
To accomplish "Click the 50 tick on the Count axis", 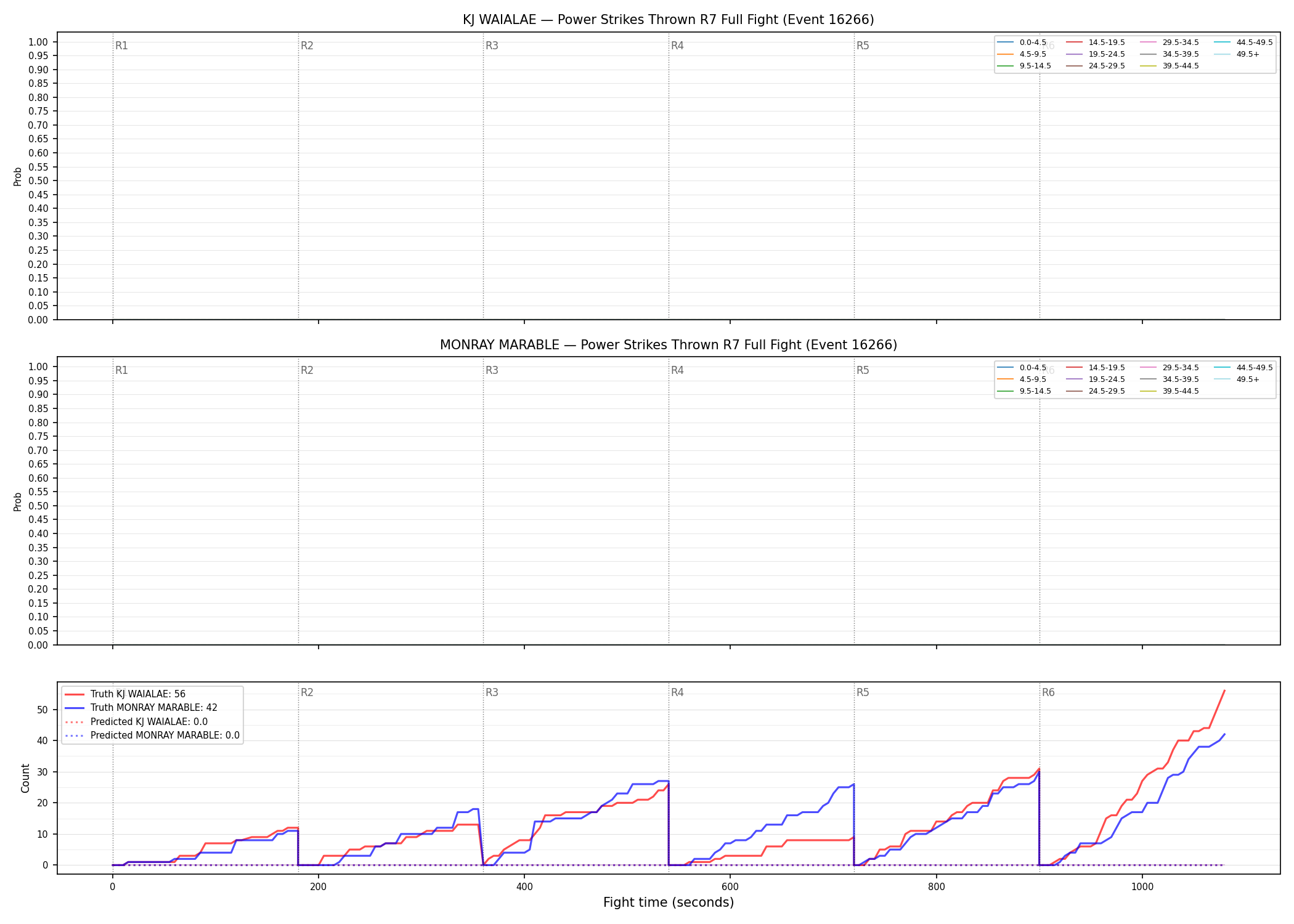I will click(43, 710).
